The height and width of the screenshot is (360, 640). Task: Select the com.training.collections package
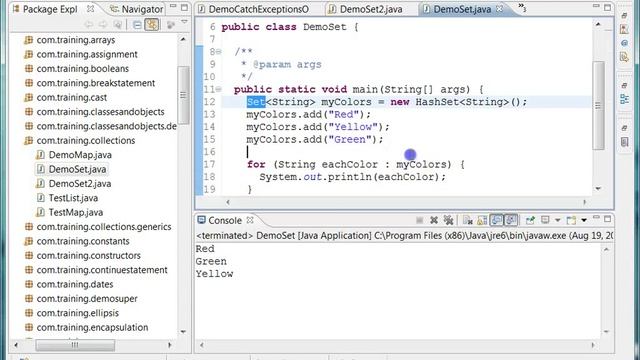pos(86,140)
